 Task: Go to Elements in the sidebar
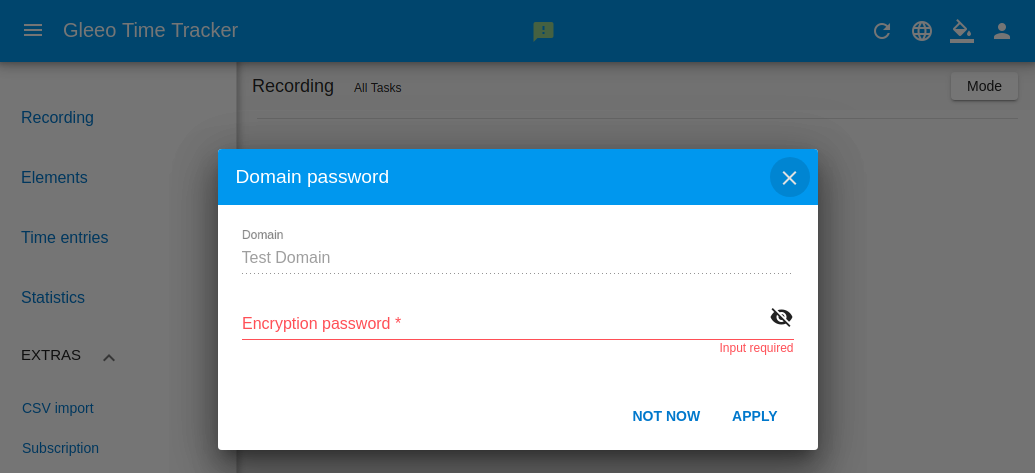[x=54, y=177]
